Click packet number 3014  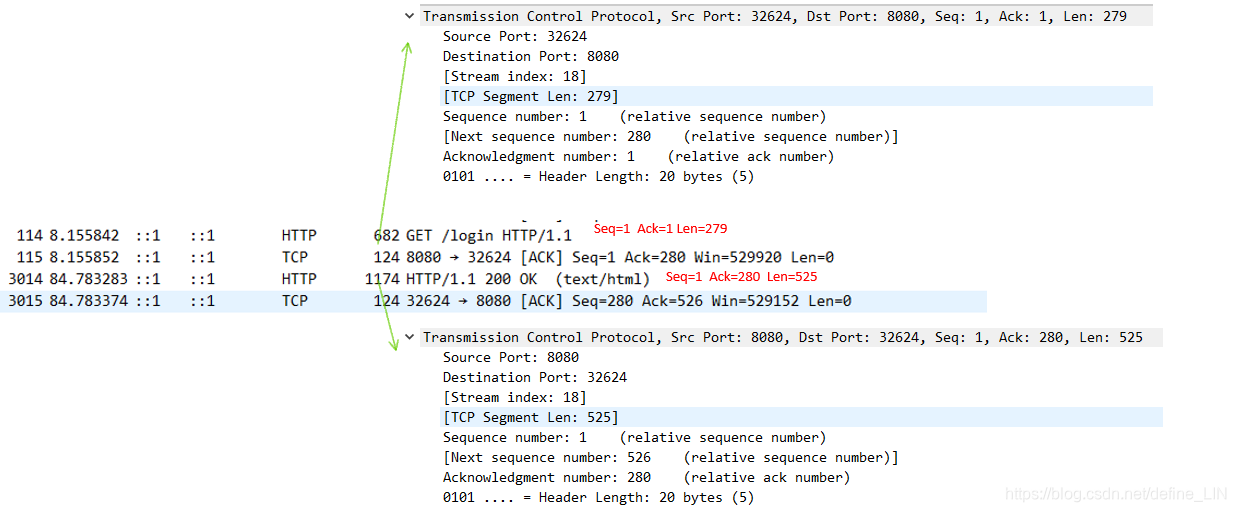pyautogui.click(x=26, y=279)
